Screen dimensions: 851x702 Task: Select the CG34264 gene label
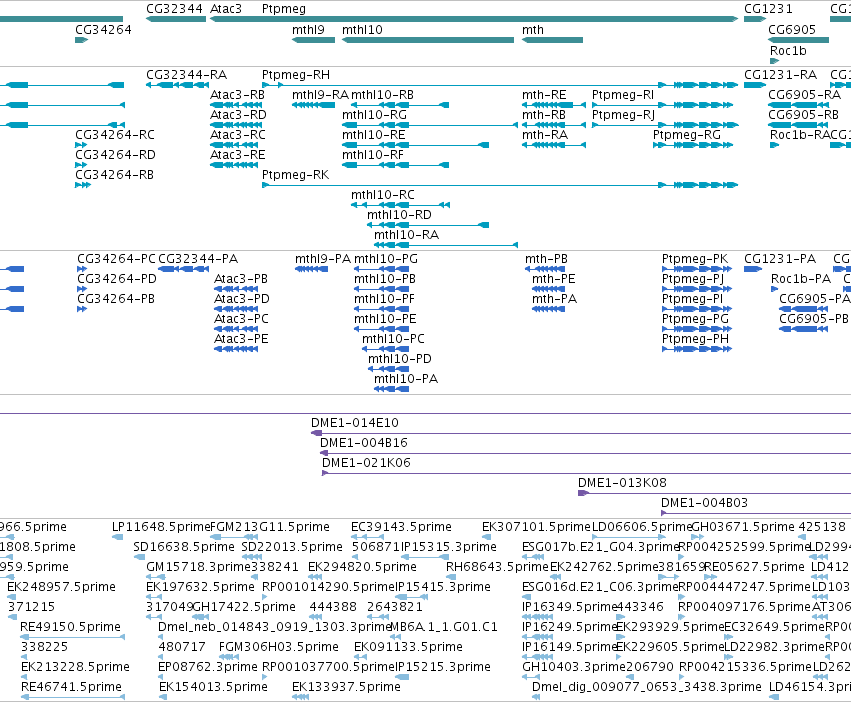tap(103, 30)
